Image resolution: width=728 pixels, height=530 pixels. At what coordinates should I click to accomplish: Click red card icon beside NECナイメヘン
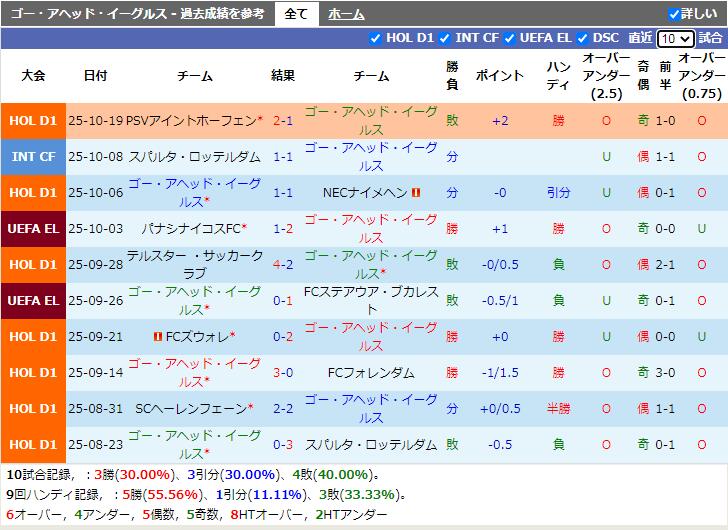coord(416,193)
